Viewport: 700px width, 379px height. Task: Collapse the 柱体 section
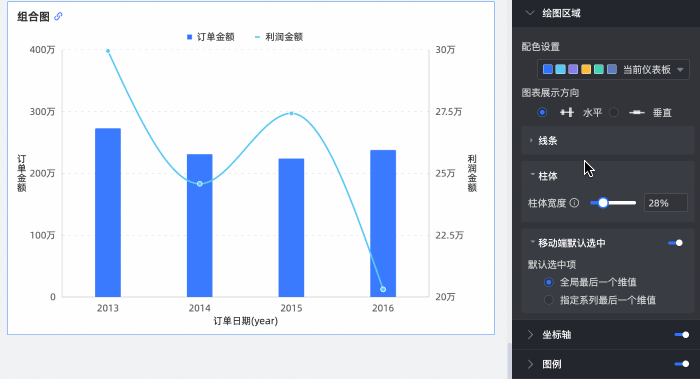pyautogui.click(x=533, y=175)
